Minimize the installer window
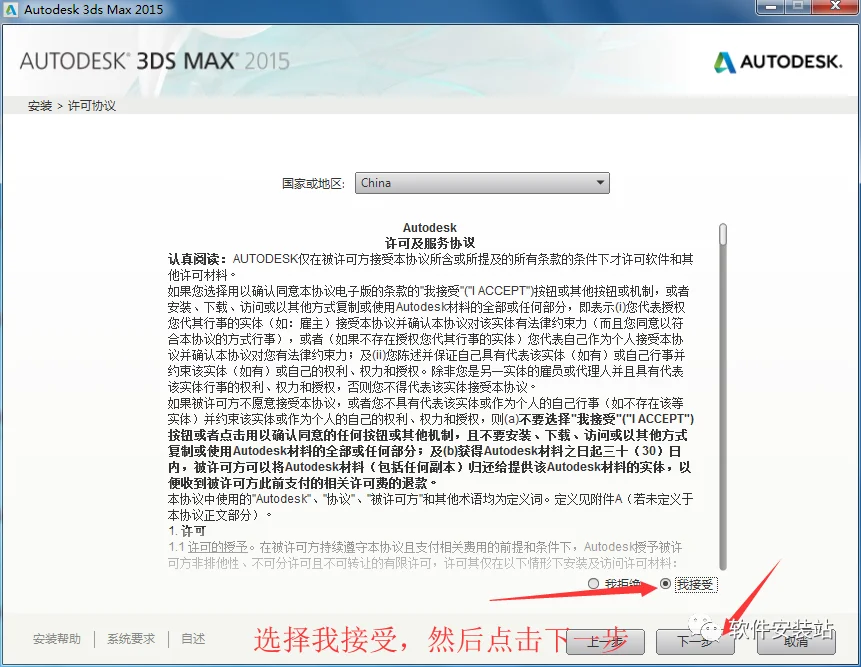 pos(771,6)
